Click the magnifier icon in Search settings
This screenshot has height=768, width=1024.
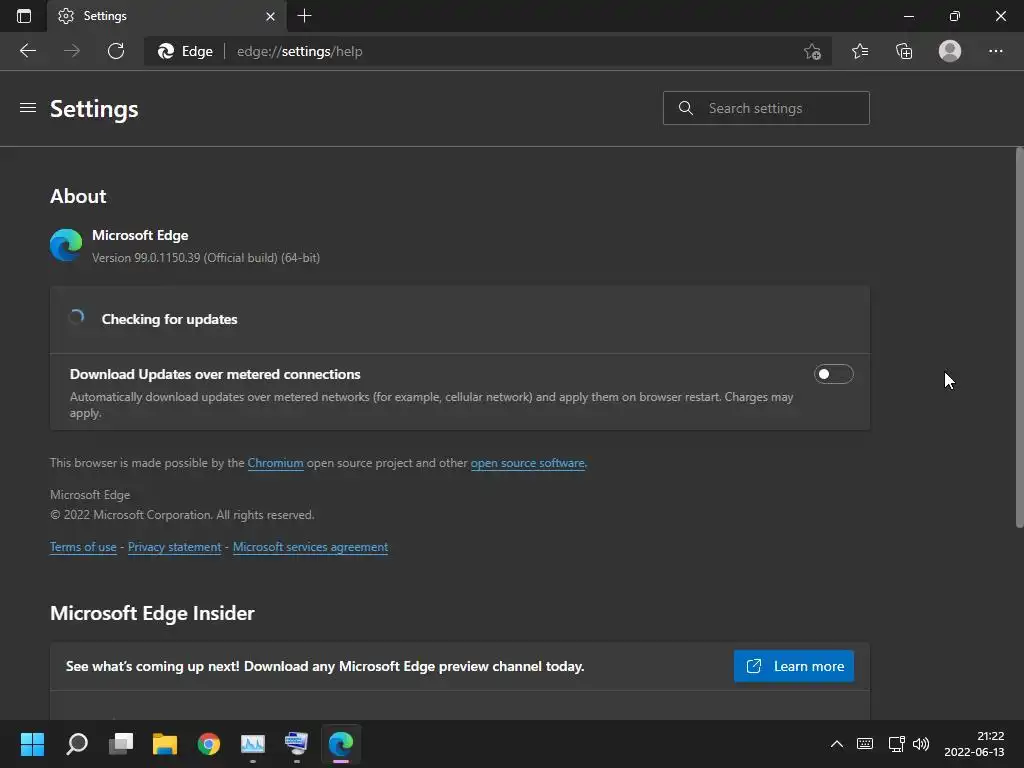click(686, 108)
